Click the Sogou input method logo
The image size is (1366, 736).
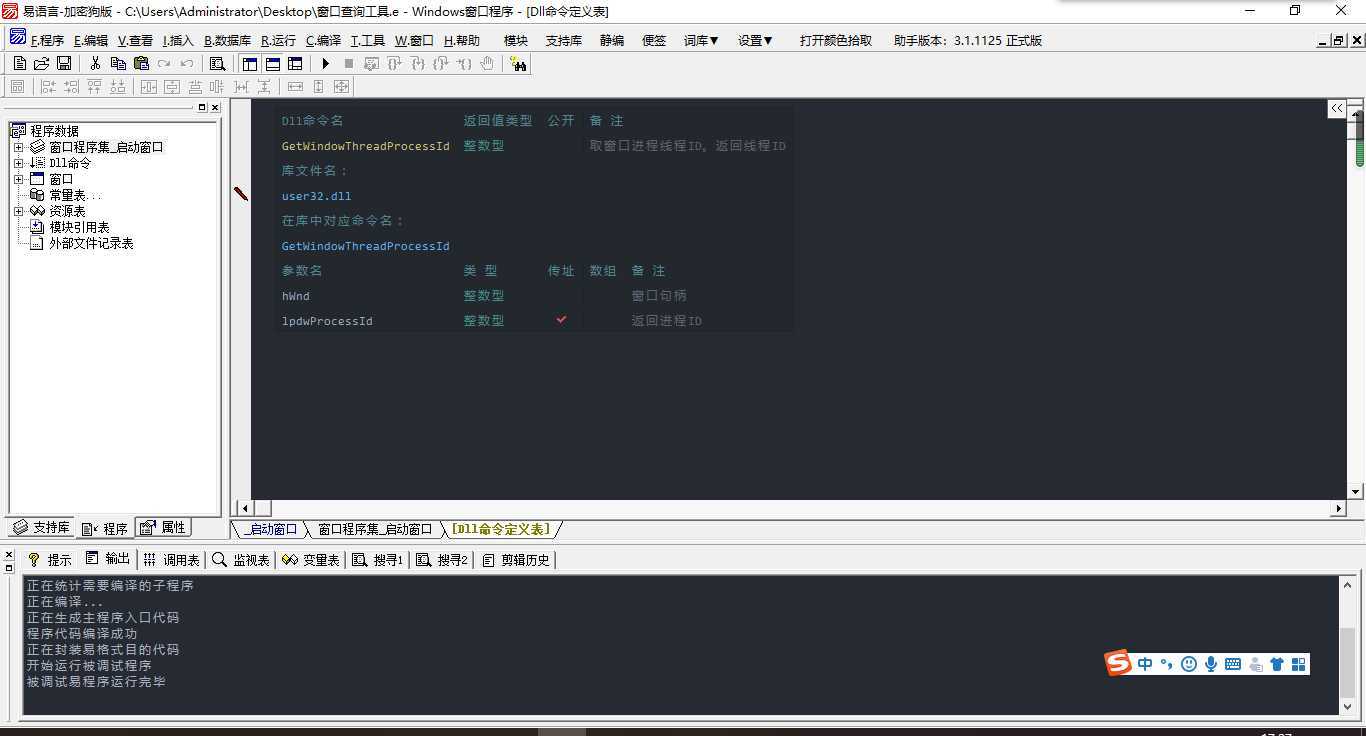click(1118, 662)
